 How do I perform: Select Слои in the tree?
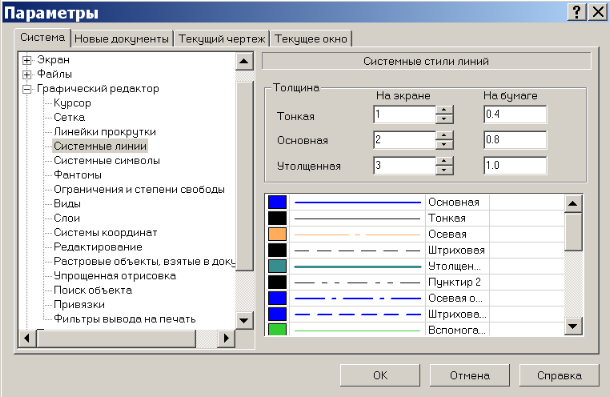tap(67, 218)
